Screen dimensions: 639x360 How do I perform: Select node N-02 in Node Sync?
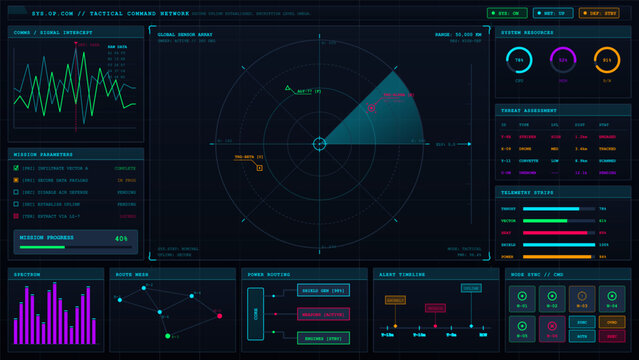coord(552,299)
